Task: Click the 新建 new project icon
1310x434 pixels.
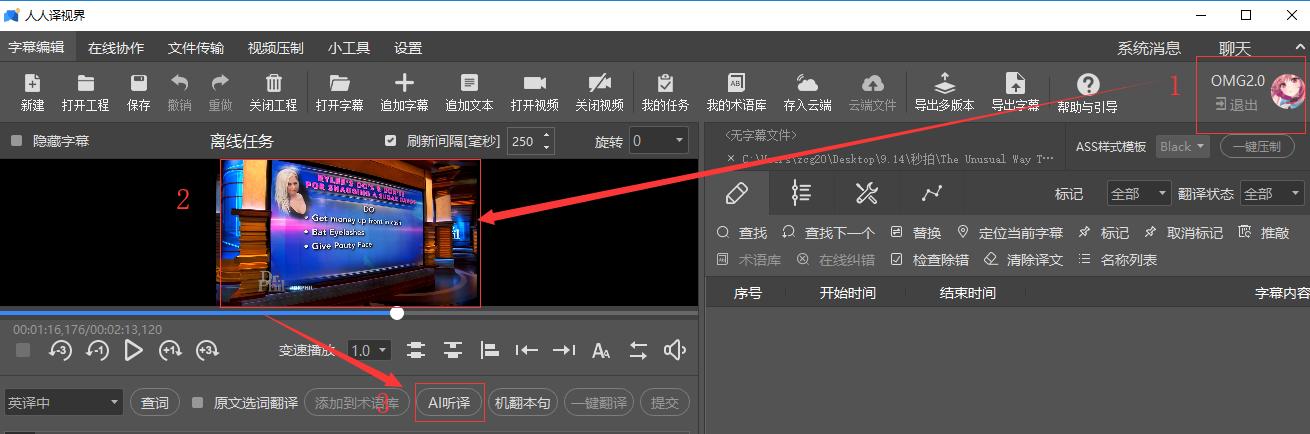Action: [x=32, y=92]
